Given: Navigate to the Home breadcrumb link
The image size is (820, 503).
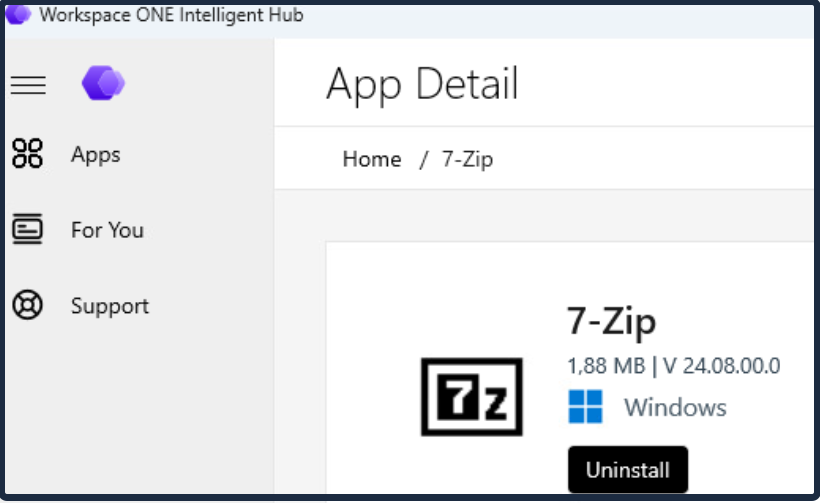Looking at the screenshot, I should pos(372,159).
